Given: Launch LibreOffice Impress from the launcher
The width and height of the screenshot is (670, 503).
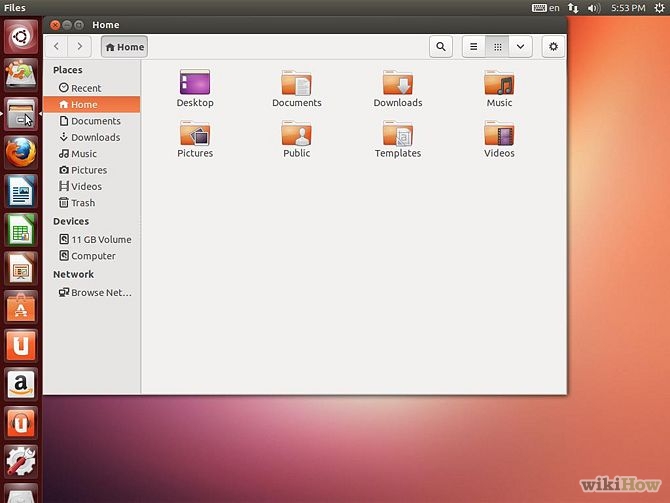Looking at the screenshot, I should tap(21, 268).
